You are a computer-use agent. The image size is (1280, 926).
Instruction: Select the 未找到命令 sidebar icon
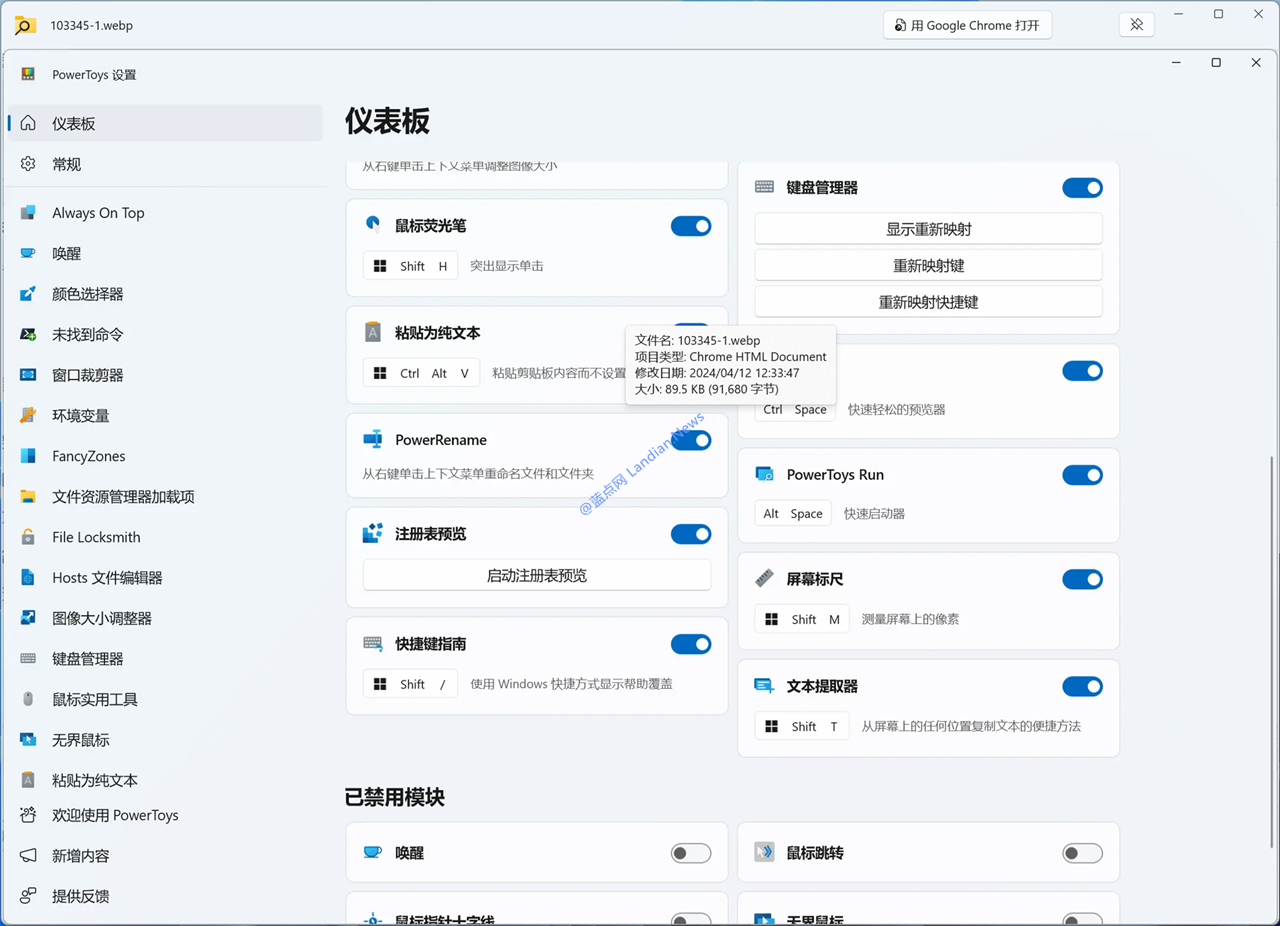(x=28, y=335)
